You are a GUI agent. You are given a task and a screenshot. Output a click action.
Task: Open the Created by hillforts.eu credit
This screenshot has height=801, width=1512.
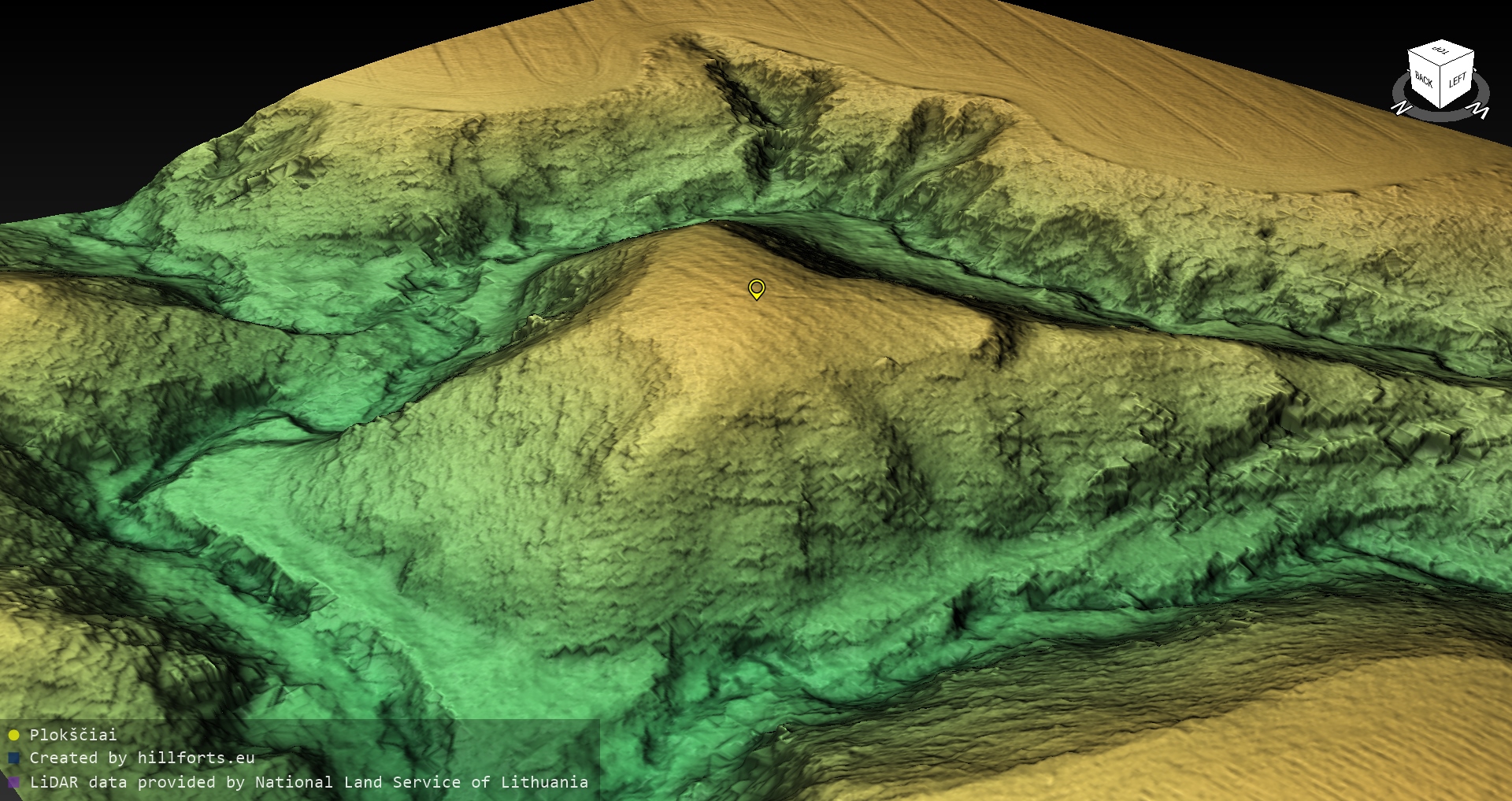pyautogui.click(x=142, y=758)
